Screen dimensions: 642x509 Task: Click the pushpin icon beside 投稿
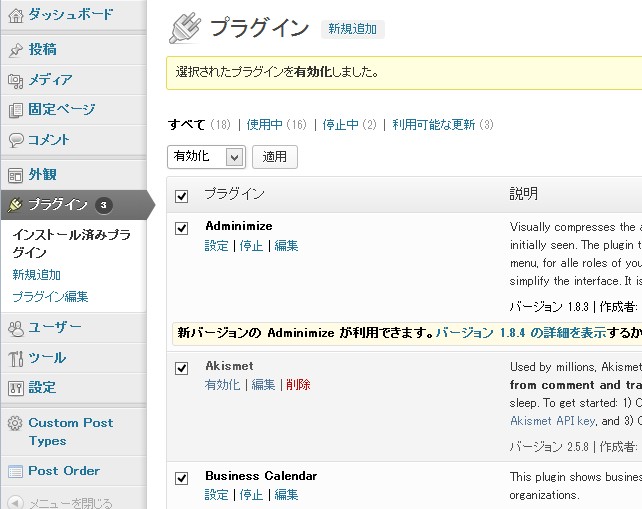coord(16,50)
